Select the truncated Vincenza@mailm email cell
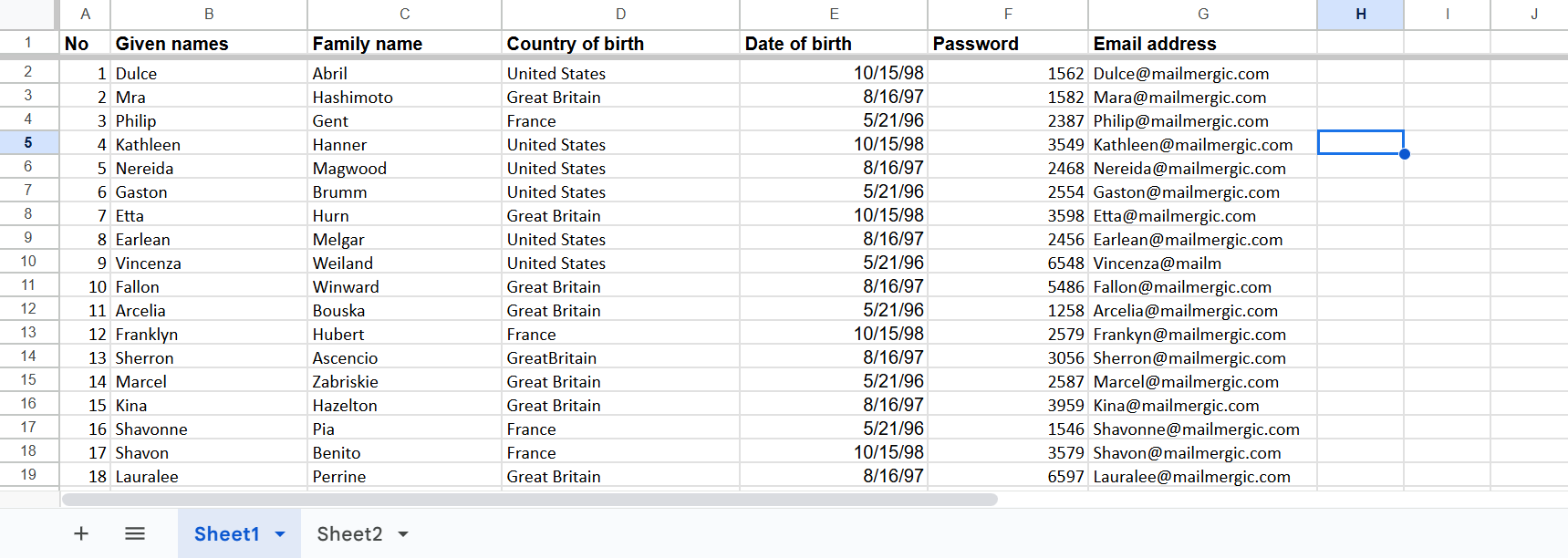Screen dimensions: 1568x558 tap(1201, 263)
